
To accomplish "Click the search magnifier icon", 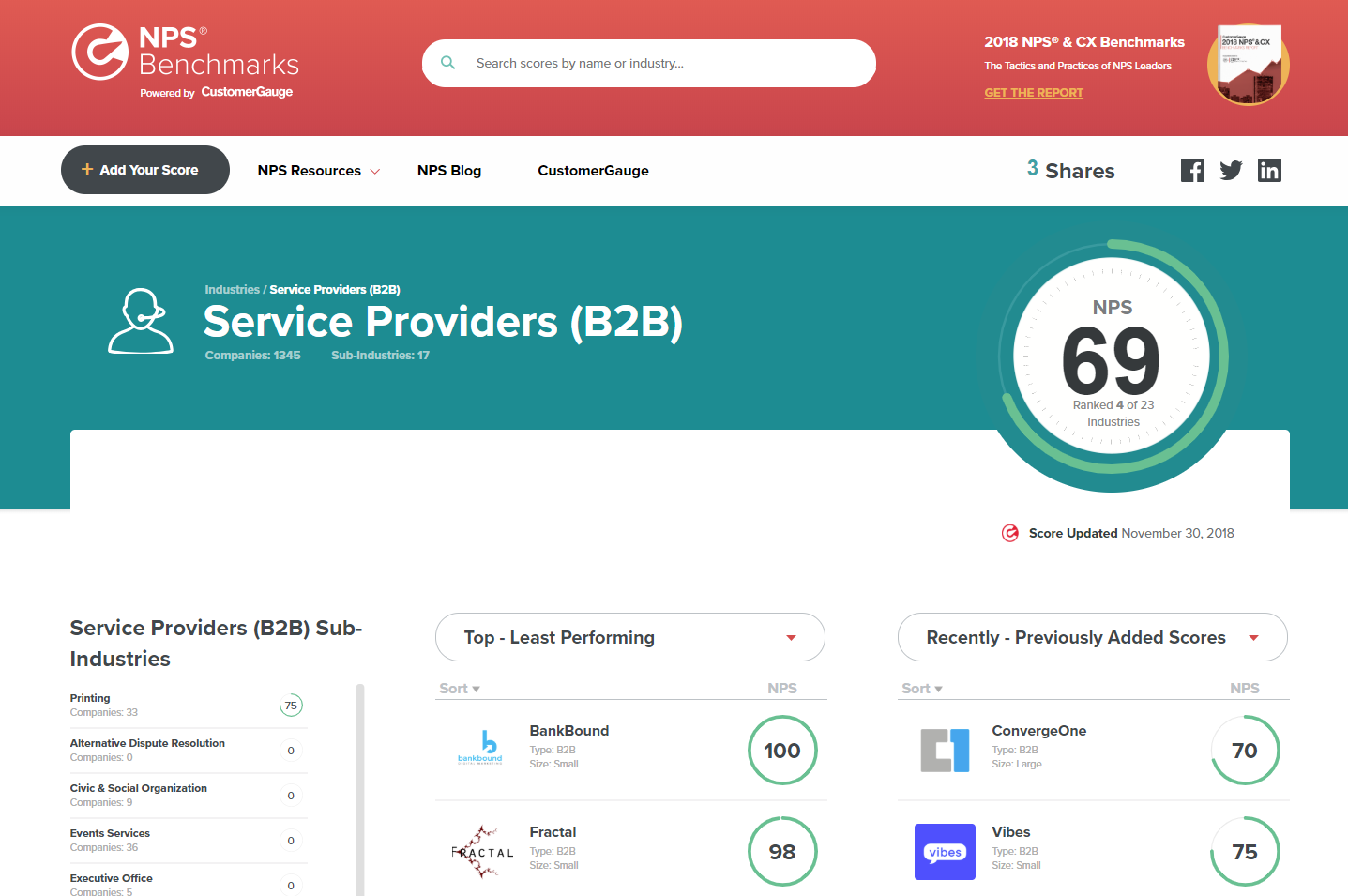I will click(448, 63).
